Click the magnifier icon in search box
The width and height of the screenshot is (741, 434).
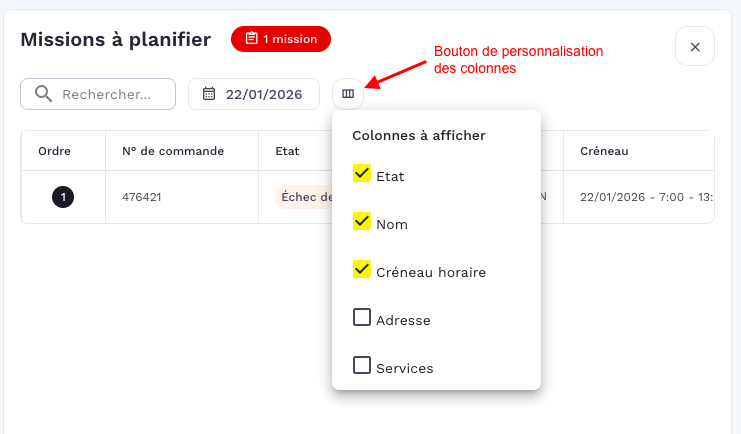point(43,94)
